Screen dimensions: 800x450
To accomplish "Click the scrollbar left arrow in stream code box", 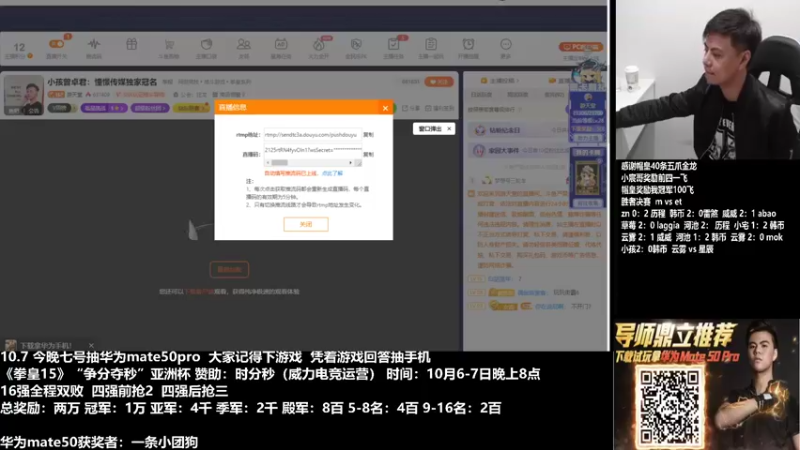I will [267, 162].
